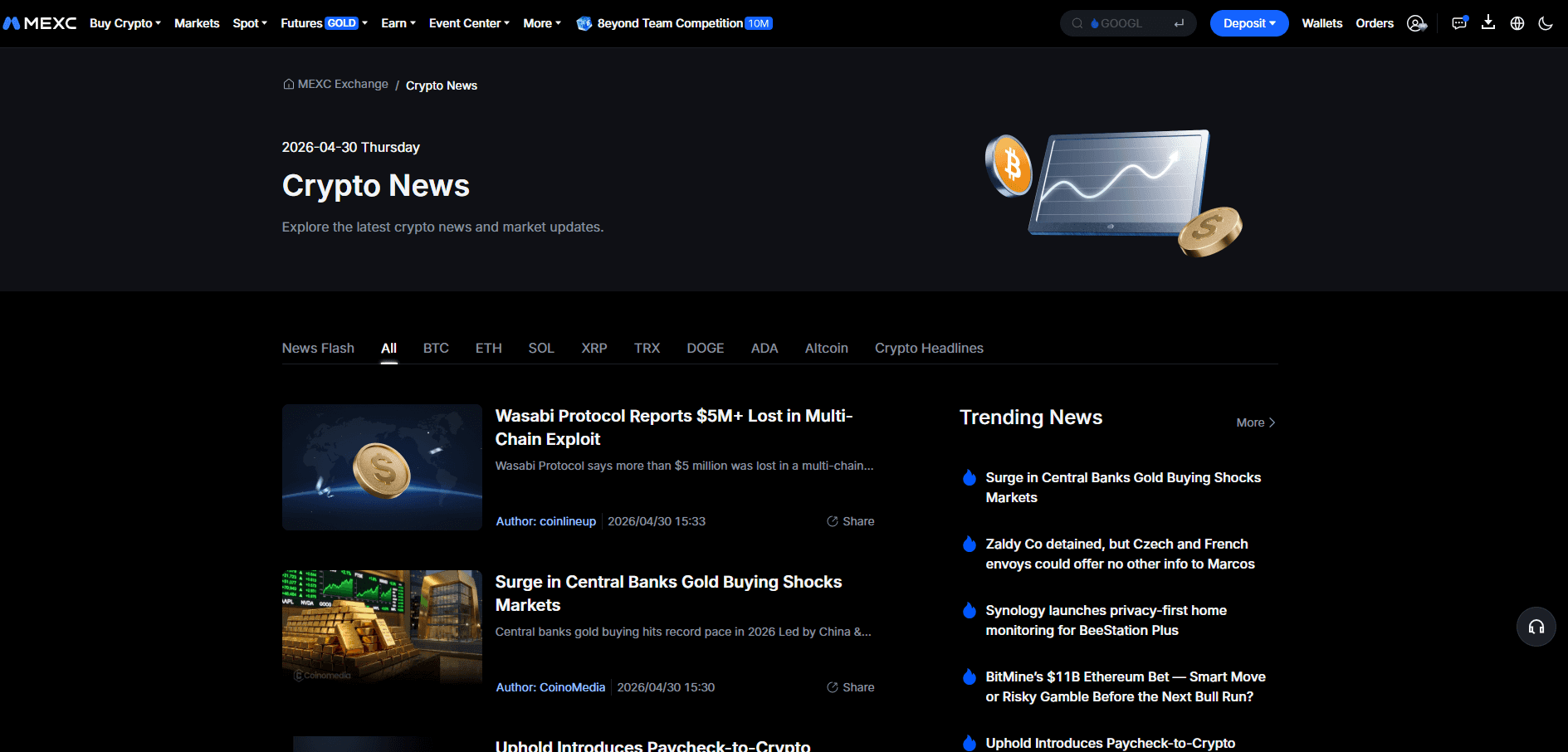Click Author: coinlineup link
1568x752 pixels.
point(546,521)
